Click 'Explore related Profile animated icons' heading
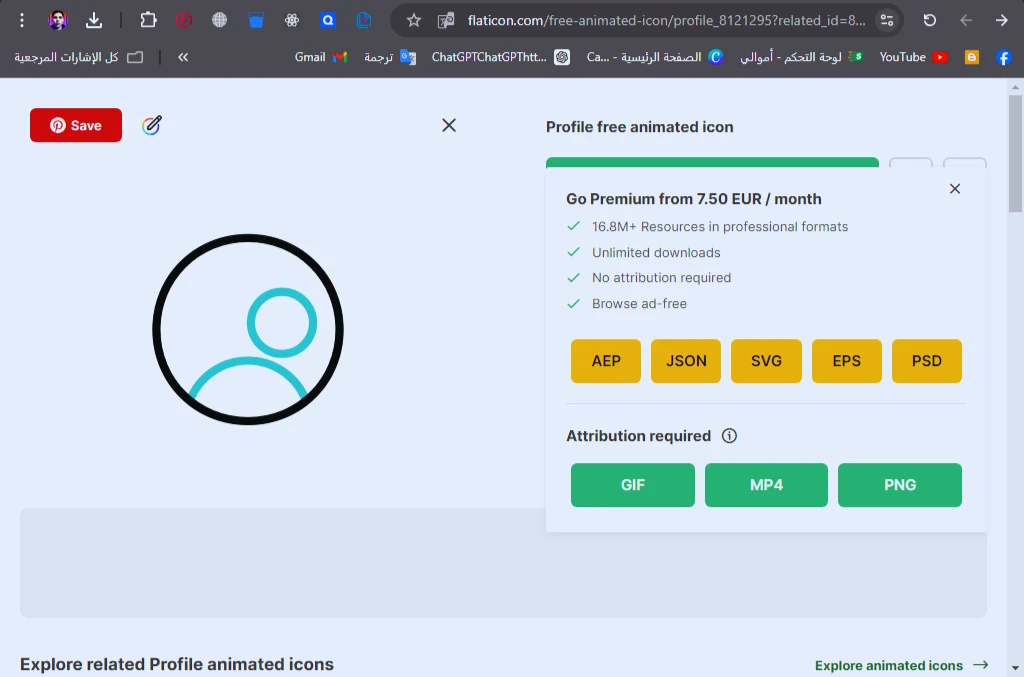The height and width of the screenshot is (677, 1024). [x=176, y=664]
